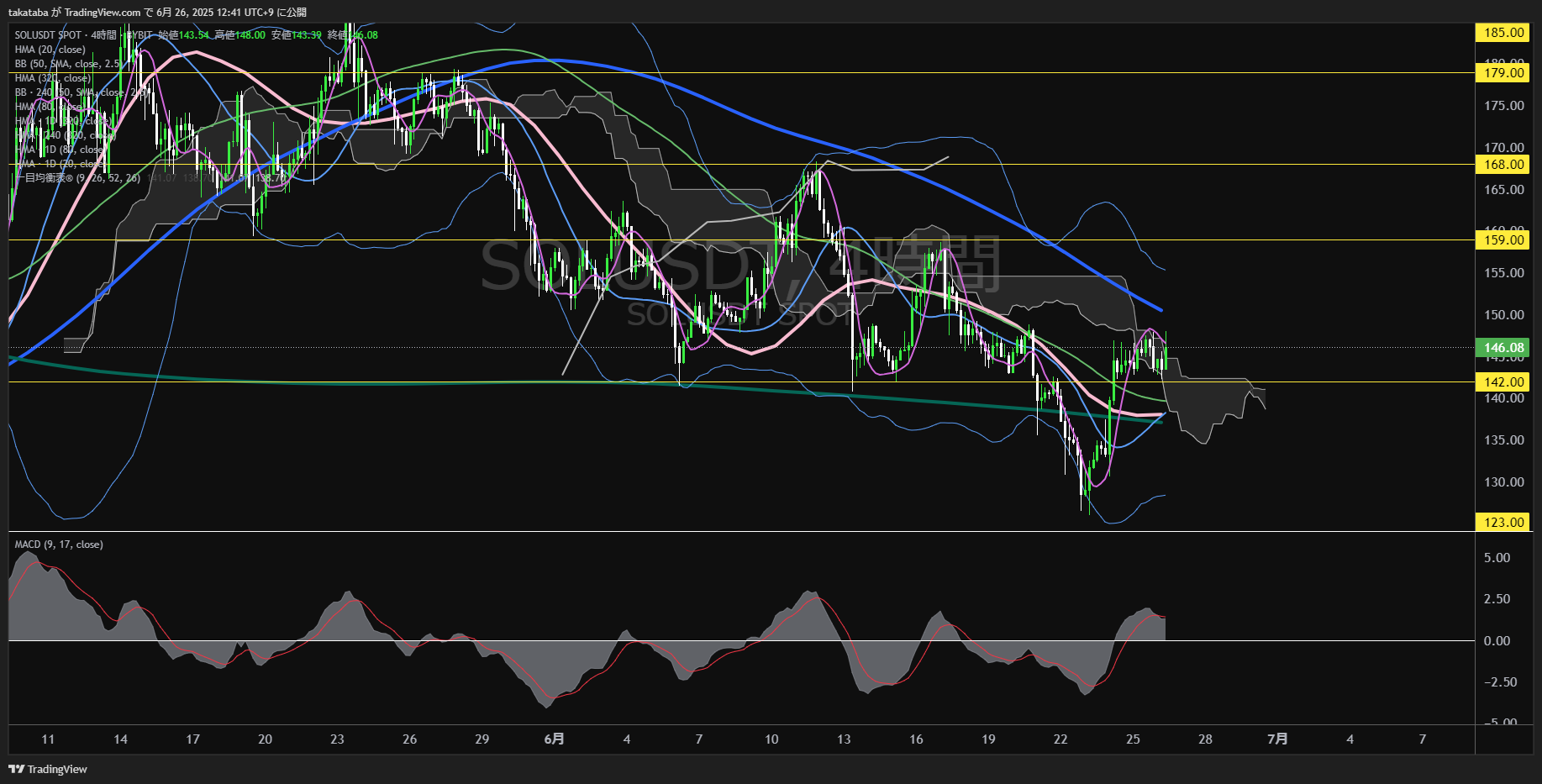Image resolution: width=1542 pixels, height=784 pixels.
Task: Click the 7月 month label on time axis
Action: coord(1277,739)
